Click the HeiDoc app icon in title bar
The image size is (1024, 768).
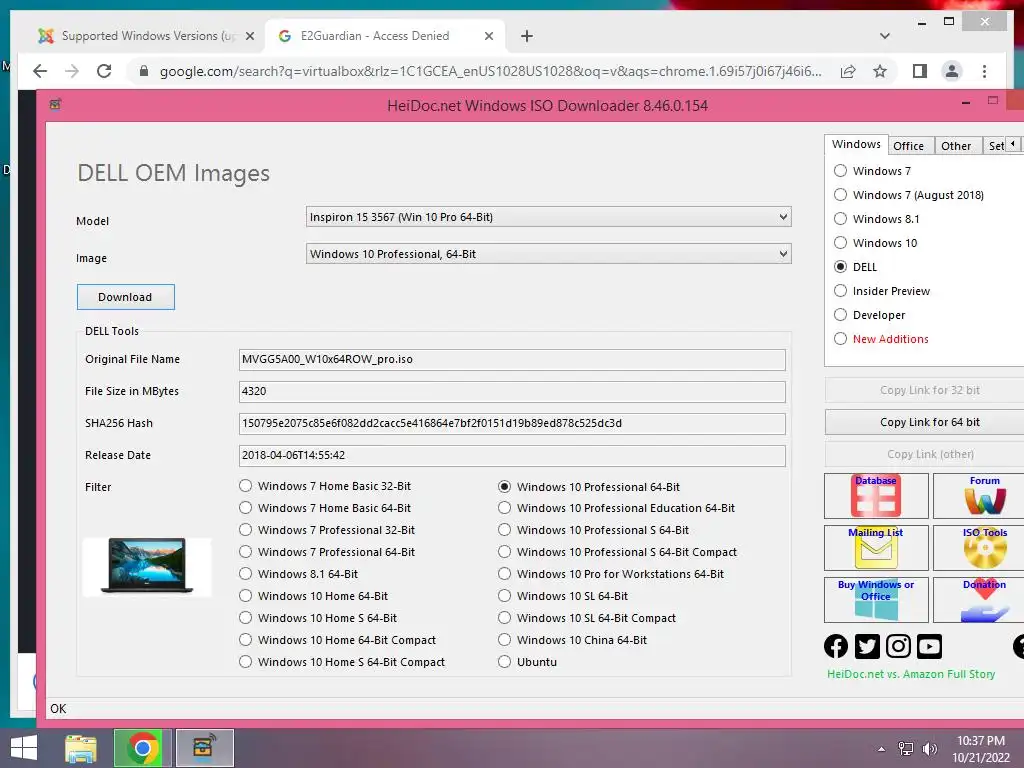point(56,104)
